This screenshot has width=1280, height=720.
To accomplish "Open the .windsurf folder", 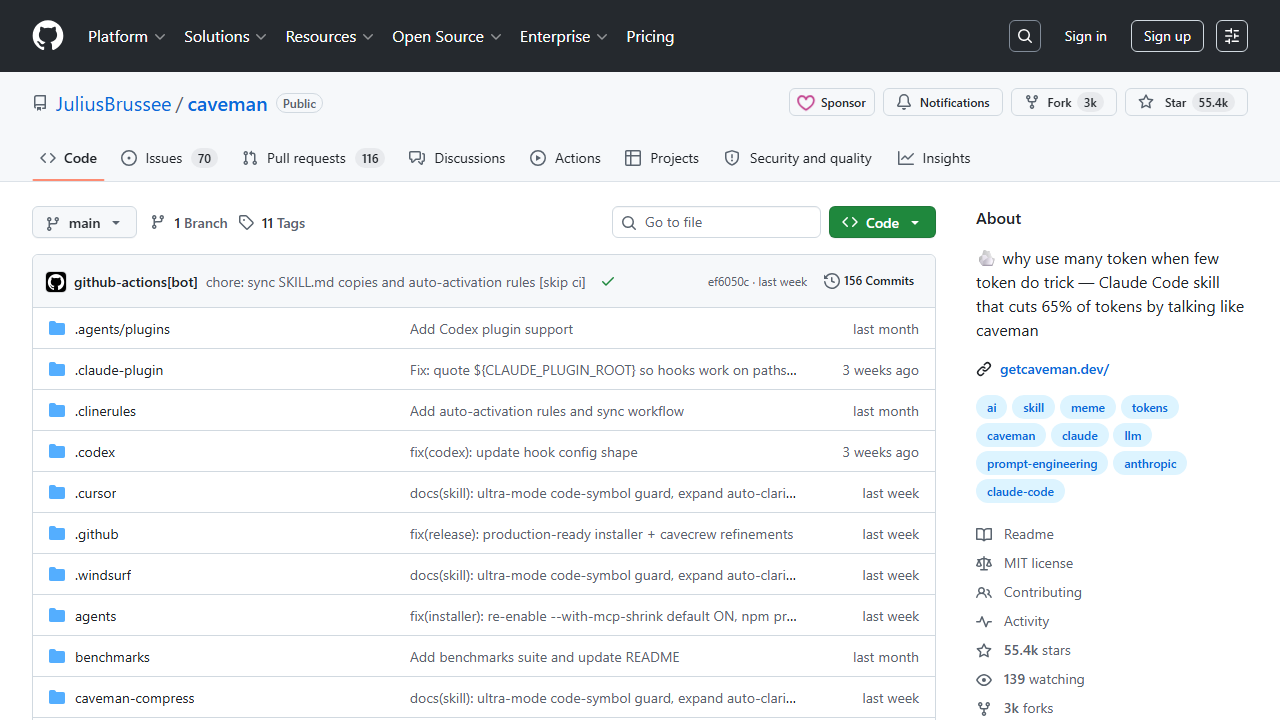I will click(103, 575).
